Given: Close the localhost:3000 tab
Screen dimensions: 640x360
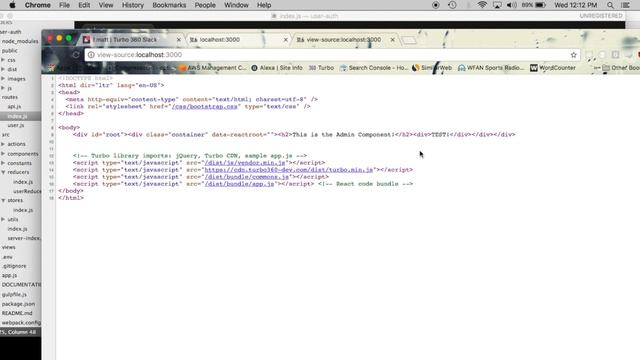Looking at the screenshot, I should pos(286,40).
